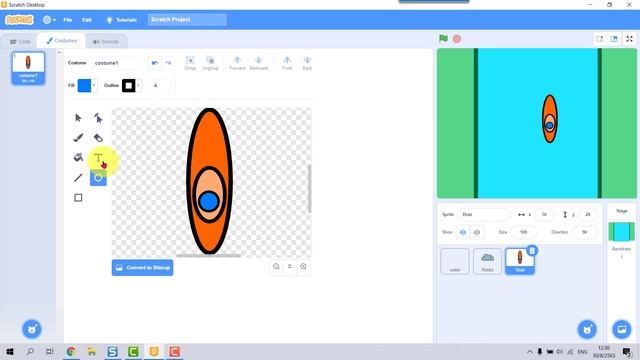Click the canvas vertical scrollbar

[x=309, y=189]
